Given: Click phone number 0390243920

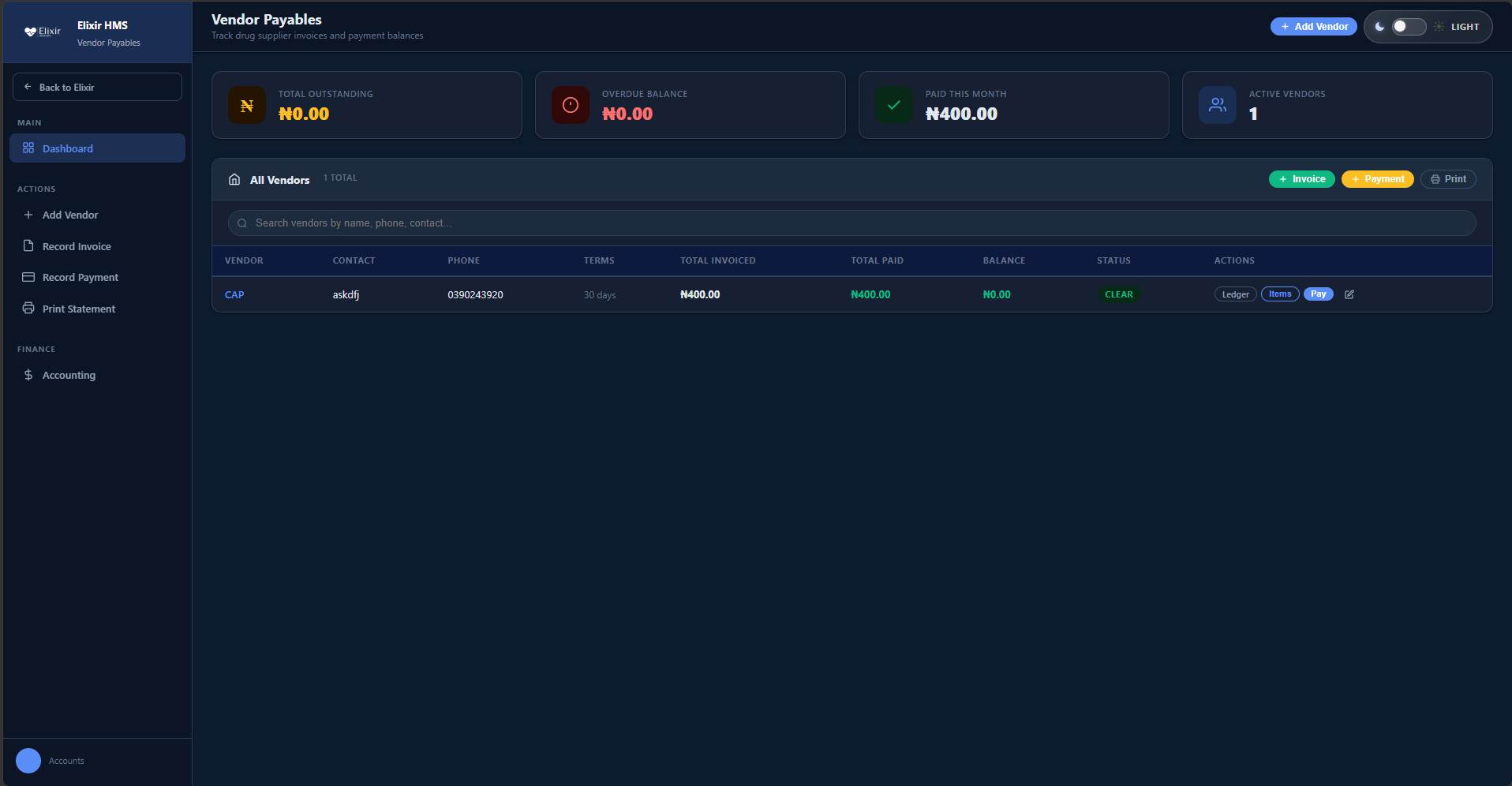Looking at the screenshot, I should click(x=475, y=295).
